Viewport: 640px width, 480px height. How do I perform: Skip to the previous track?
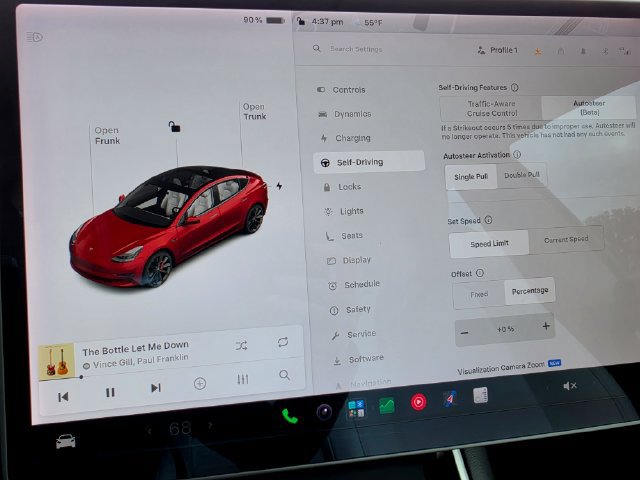[x=63, y=397]
